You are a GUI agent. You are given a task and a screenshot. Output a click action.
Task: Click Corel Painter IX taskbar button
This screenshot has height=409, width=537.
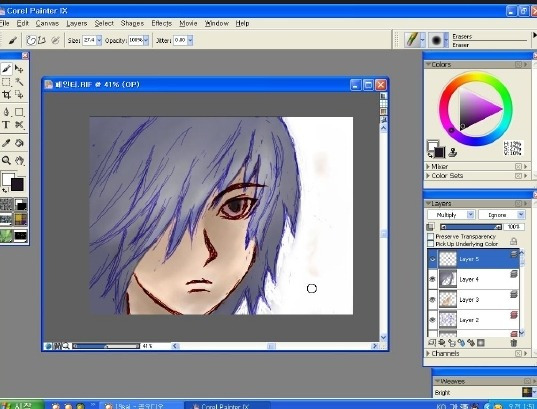[x=228, y=406]
